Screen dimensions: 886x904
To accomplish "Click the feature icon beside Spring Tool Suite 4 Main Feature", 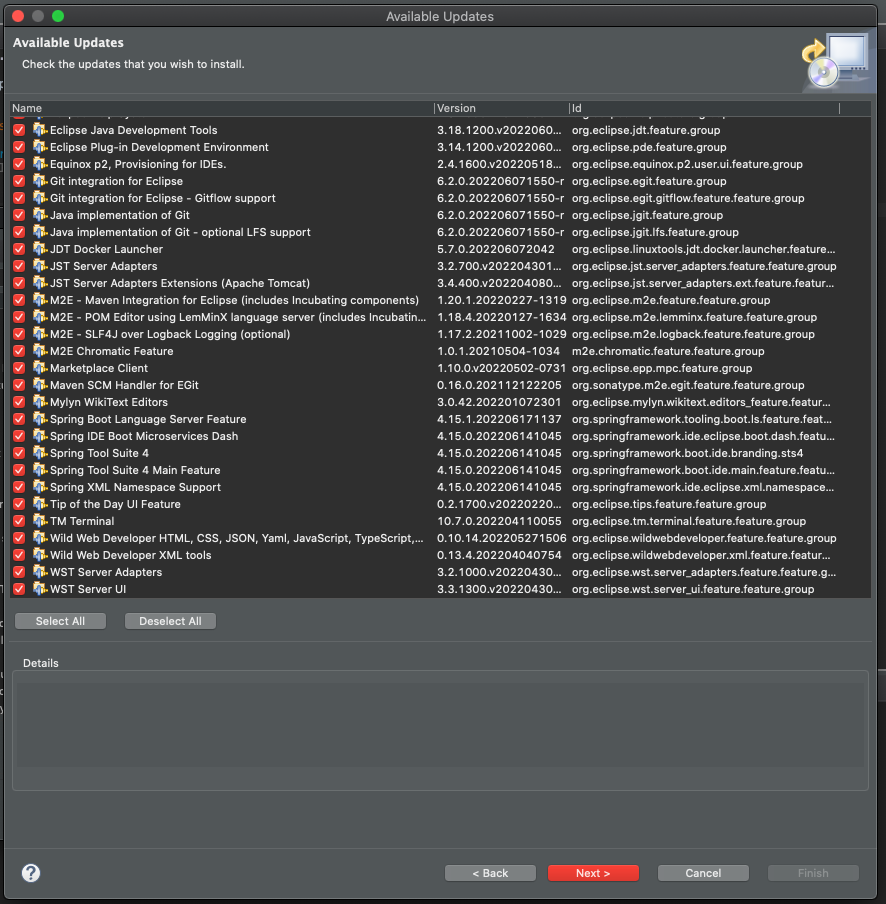I will click(x=40, y=470).
